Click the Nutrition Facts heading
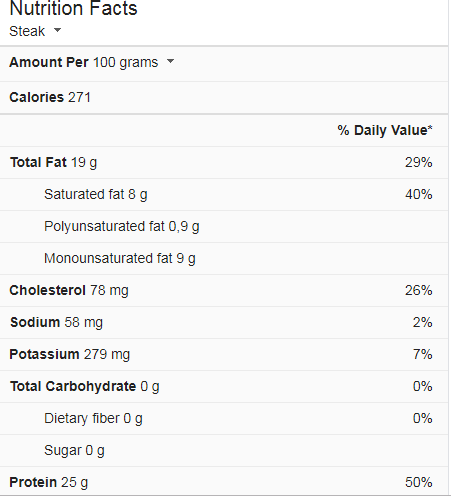Screen dimensions: 451x496 point(73,8)
